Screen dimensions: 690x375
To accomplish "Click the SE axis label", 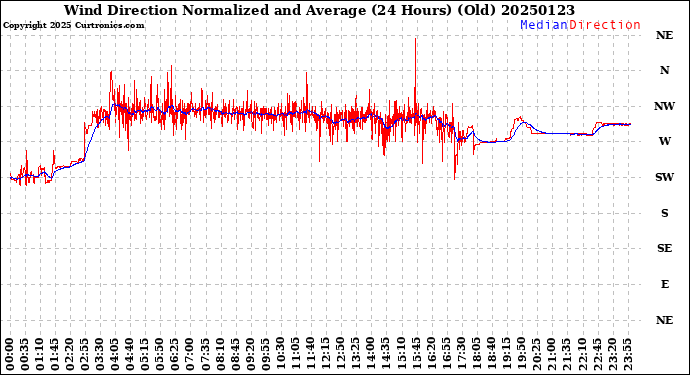I will pyautogui.click(x=664, y=248).
